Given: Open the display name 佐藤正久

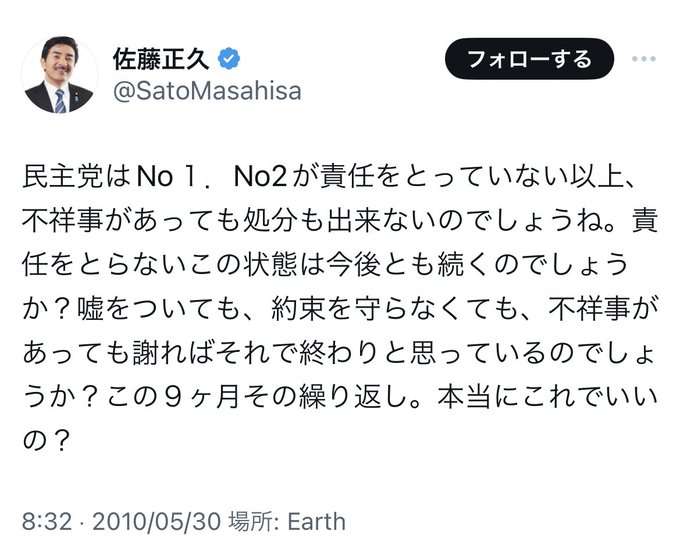Looking at the screenshot, I should 161,59.
